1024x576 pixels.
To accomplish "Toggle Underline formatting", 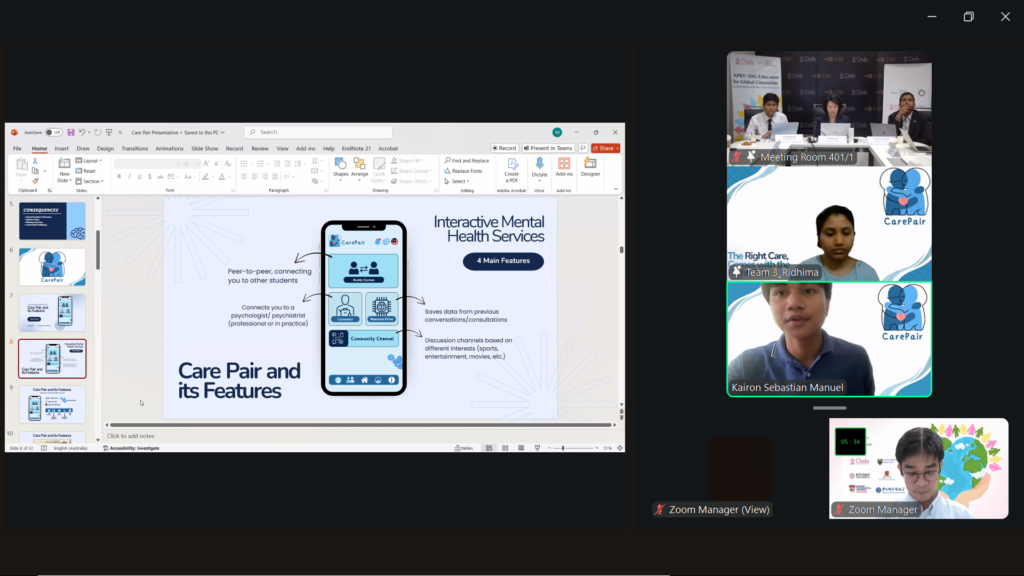I will coord(139,177).
